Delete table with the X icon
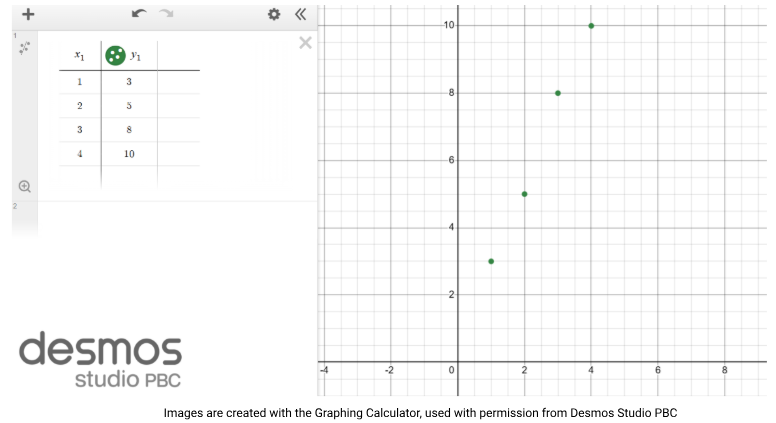 [305, 43]
